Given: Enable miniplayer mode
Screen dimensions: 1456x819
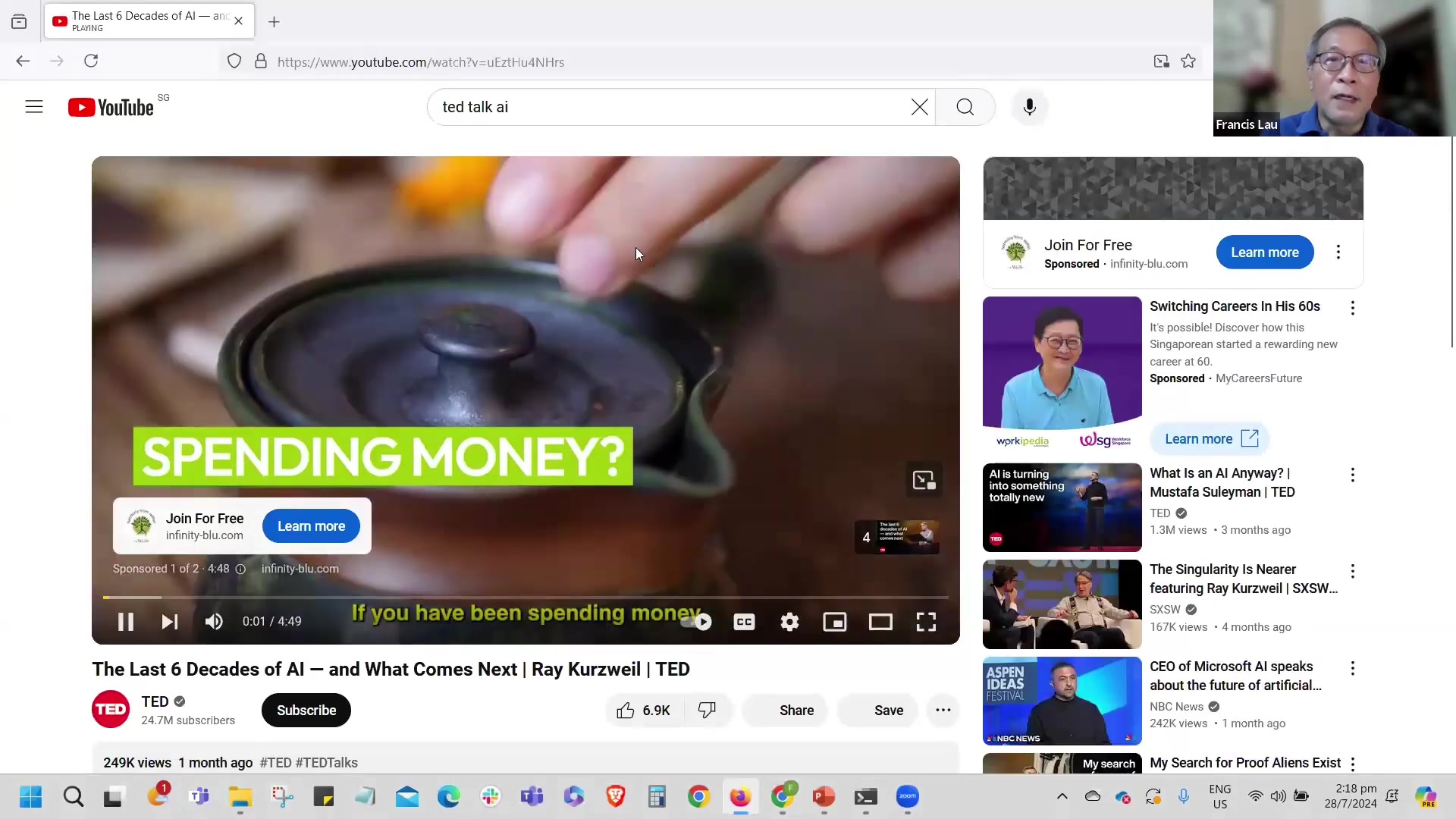Looking at the screenshot, I should 835,622.
